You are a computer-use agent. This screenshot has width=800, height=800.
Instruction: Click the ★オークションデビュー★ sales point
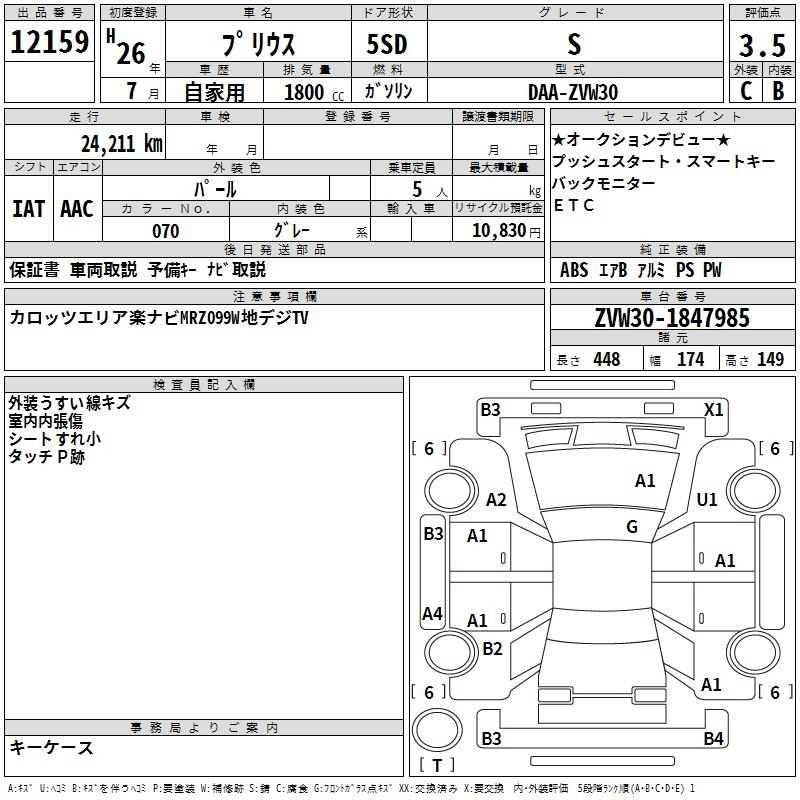[x=641, y=139]
